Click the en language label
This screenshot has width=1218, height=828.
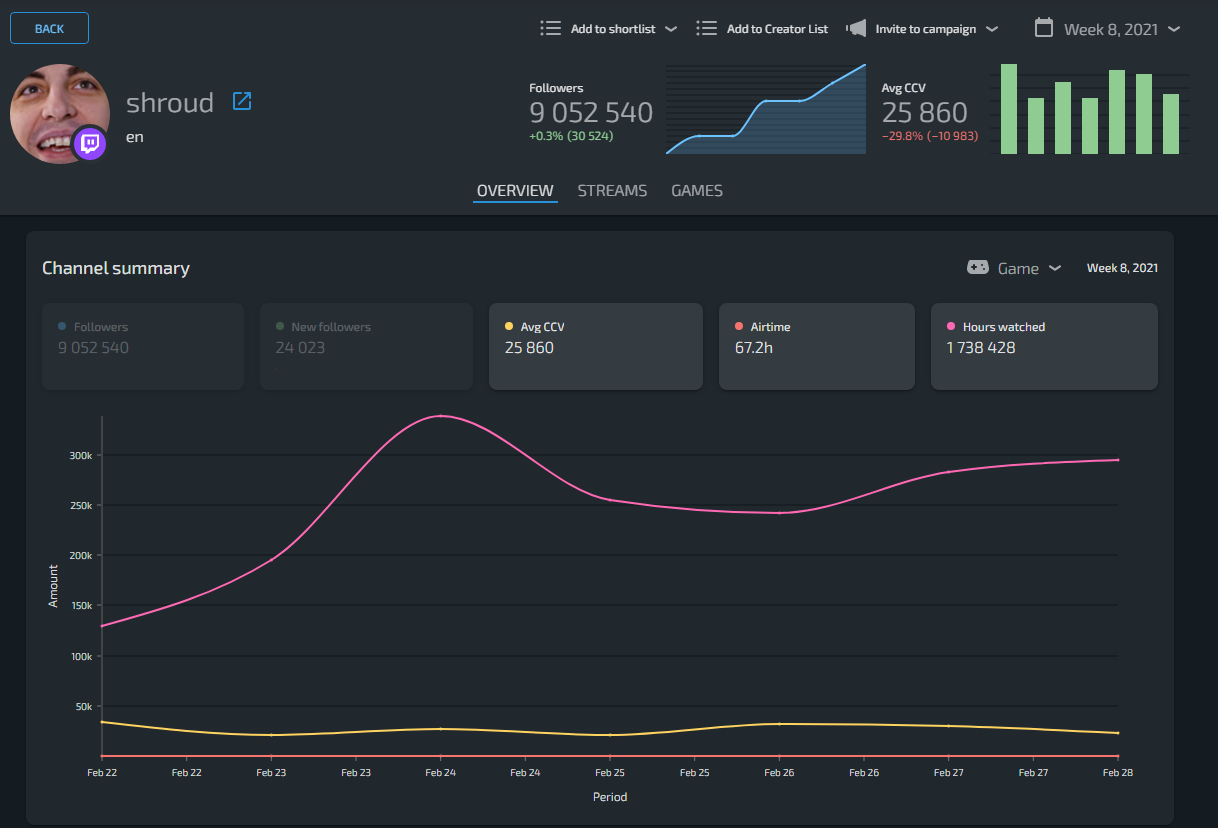pos(135,137)
